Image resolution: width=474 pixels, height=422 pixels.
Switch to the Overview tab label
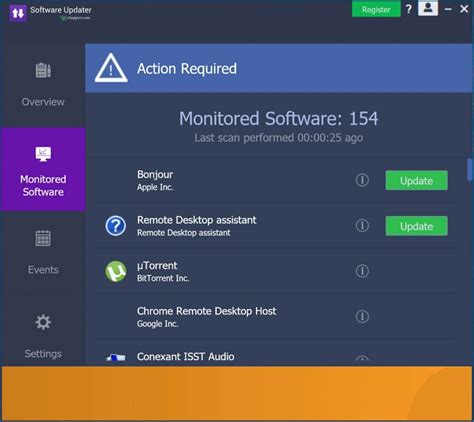tap(43, 102)
